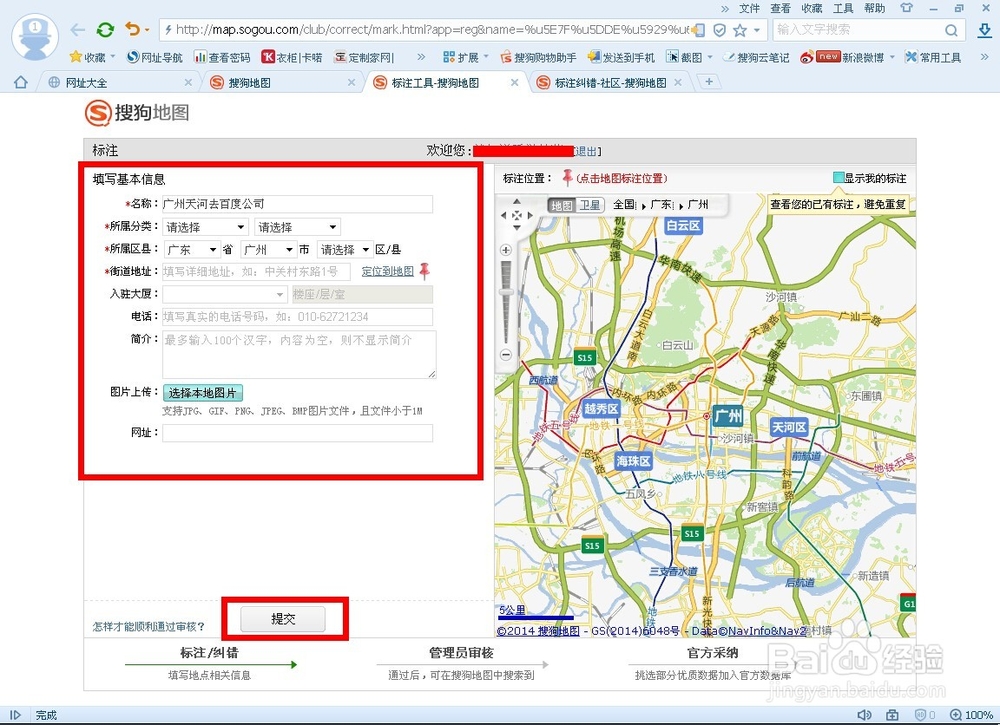The height and width of the screenshot is (725, 1000).
Task: Open 搜狗购物助手 tool
Action: (538, 57)
